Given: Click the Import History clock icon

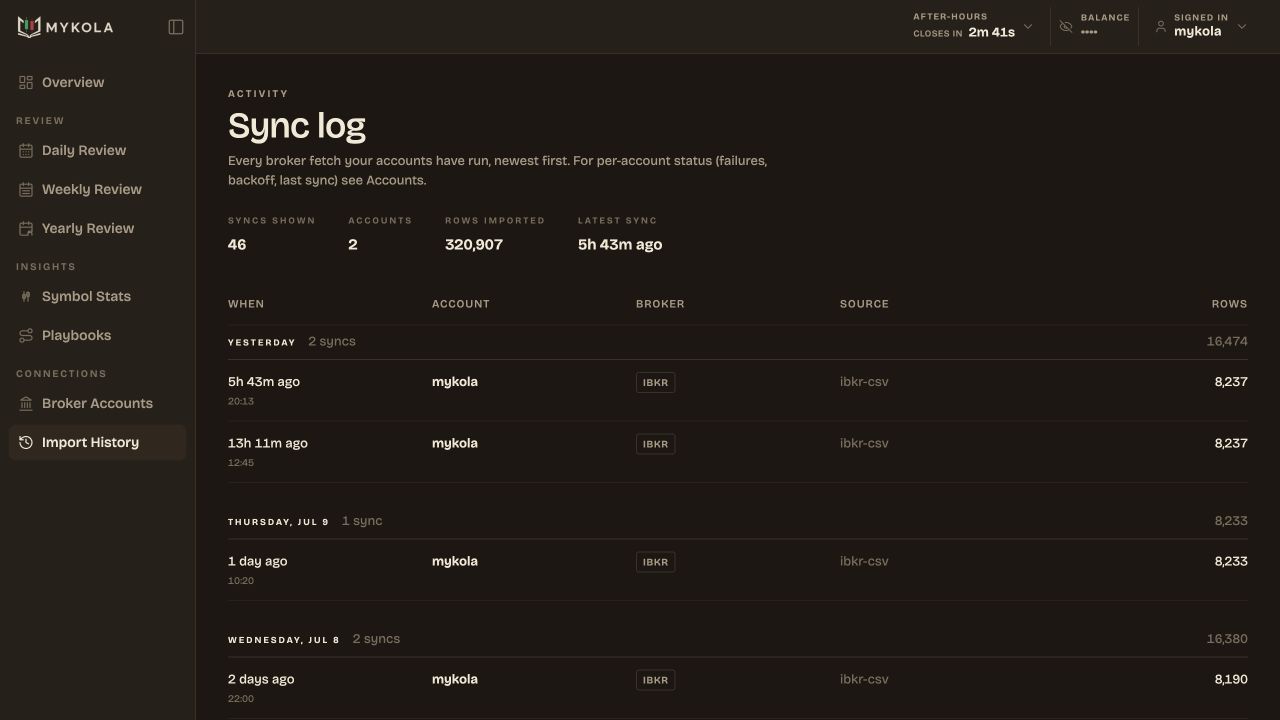Looking at the screenshot, I should click(26, 442).
